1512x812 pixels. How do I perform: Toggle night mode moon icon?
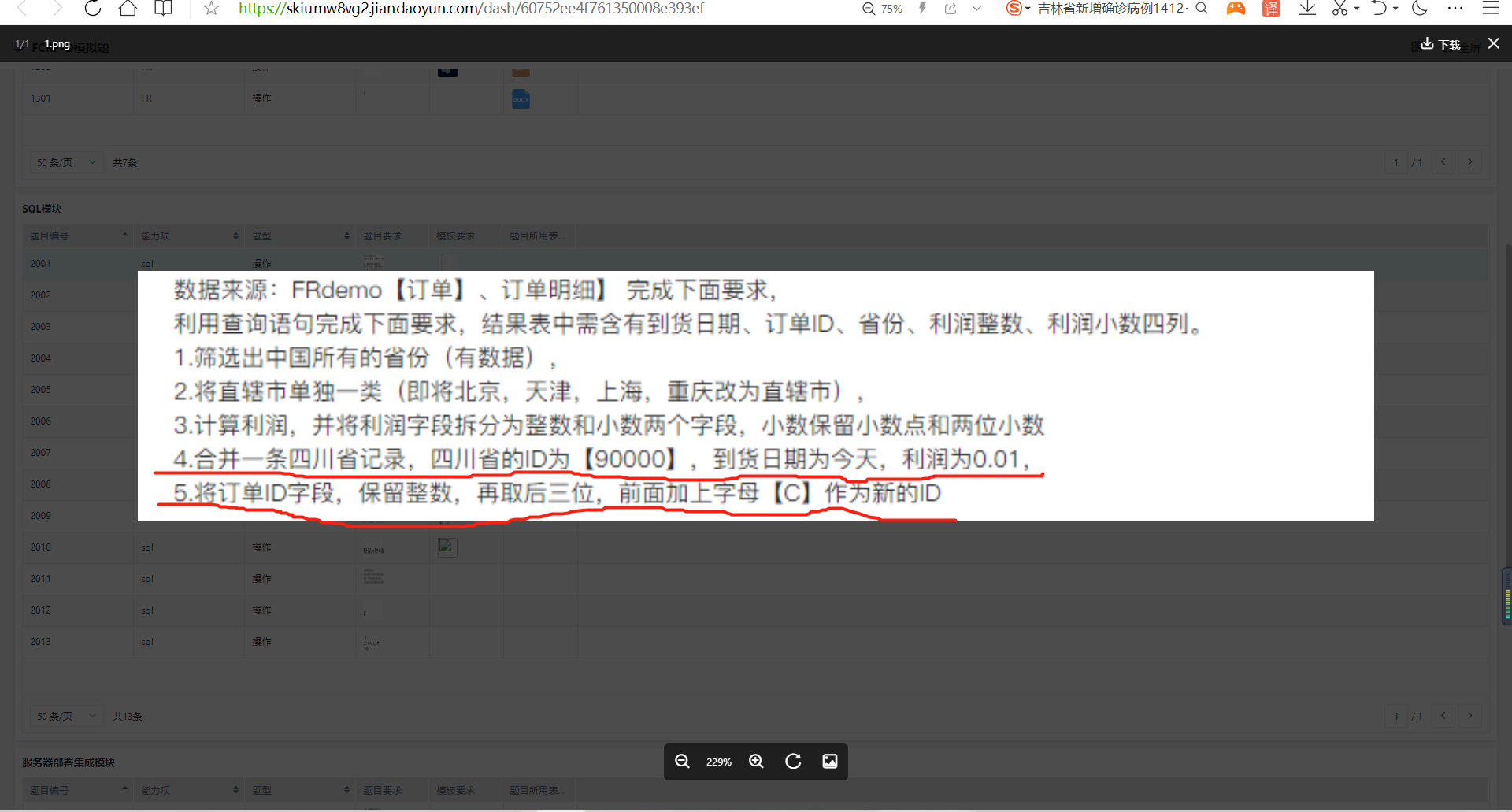(x=1420, y=8)
